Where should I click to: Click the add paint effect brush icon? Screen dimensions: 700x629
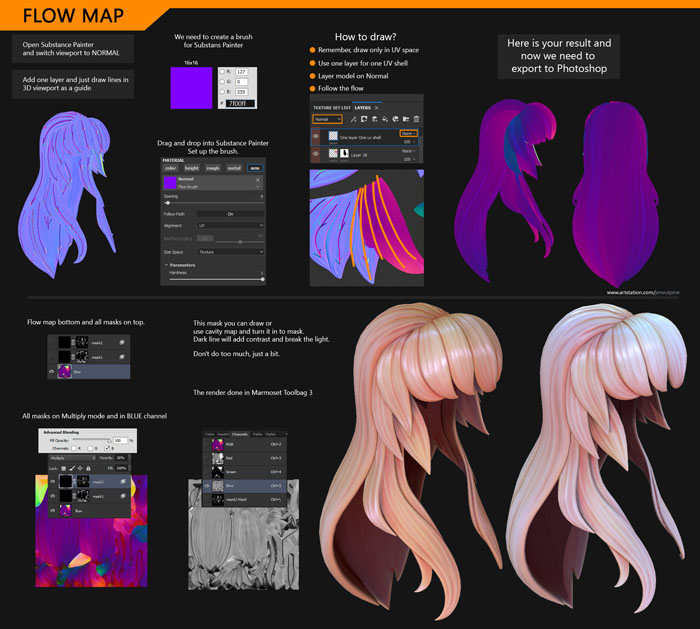pyautogui.click(x=353, y=119)
